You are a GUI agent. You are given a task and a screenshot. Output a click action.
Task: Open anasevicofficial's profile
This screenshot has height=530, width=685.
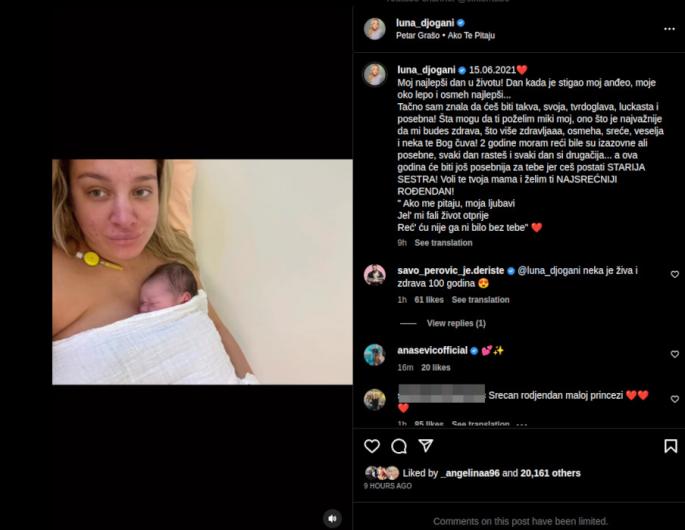432,350
